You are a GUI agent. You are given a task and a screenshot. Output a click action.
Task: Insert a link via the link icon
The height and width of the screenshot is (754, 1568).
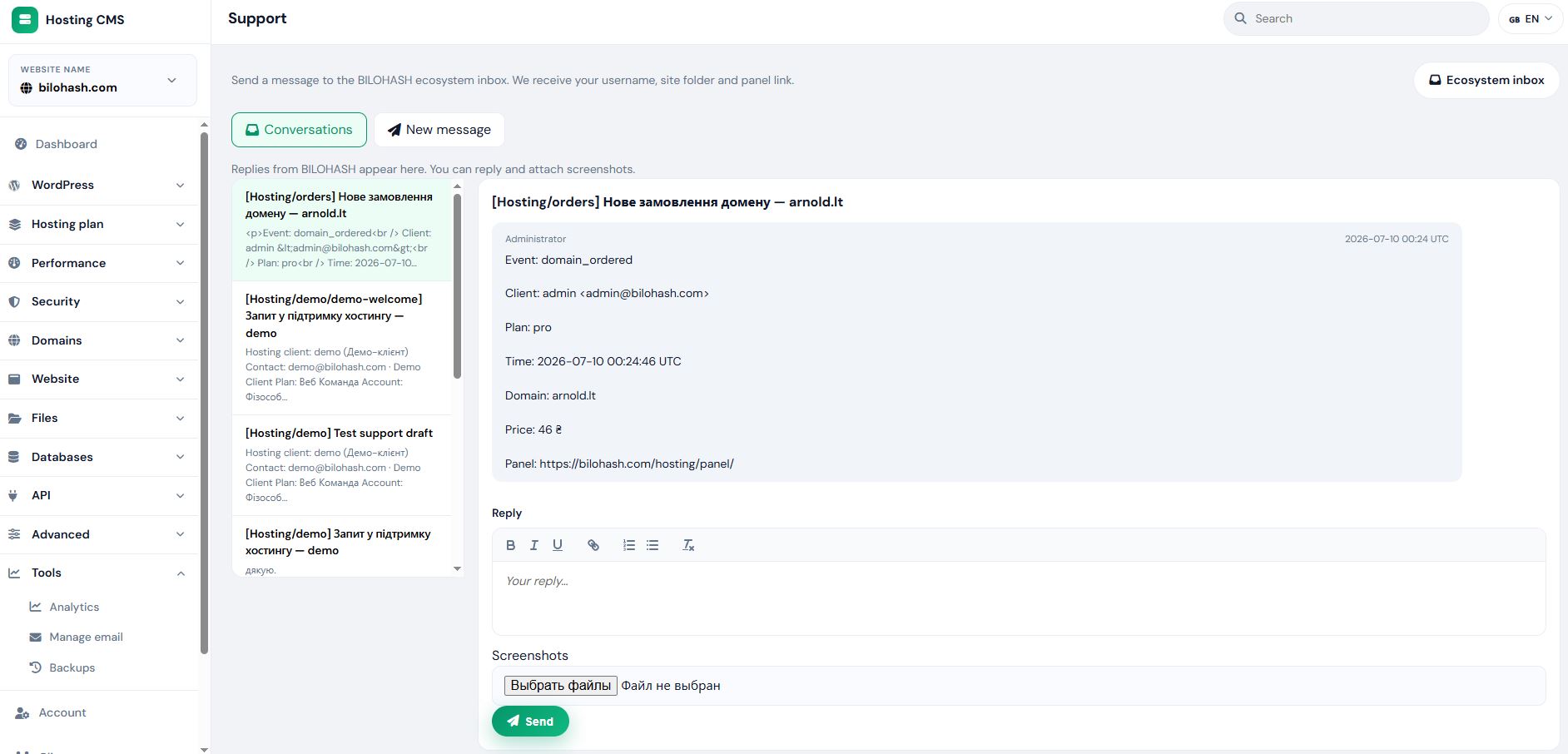point(593,545)
